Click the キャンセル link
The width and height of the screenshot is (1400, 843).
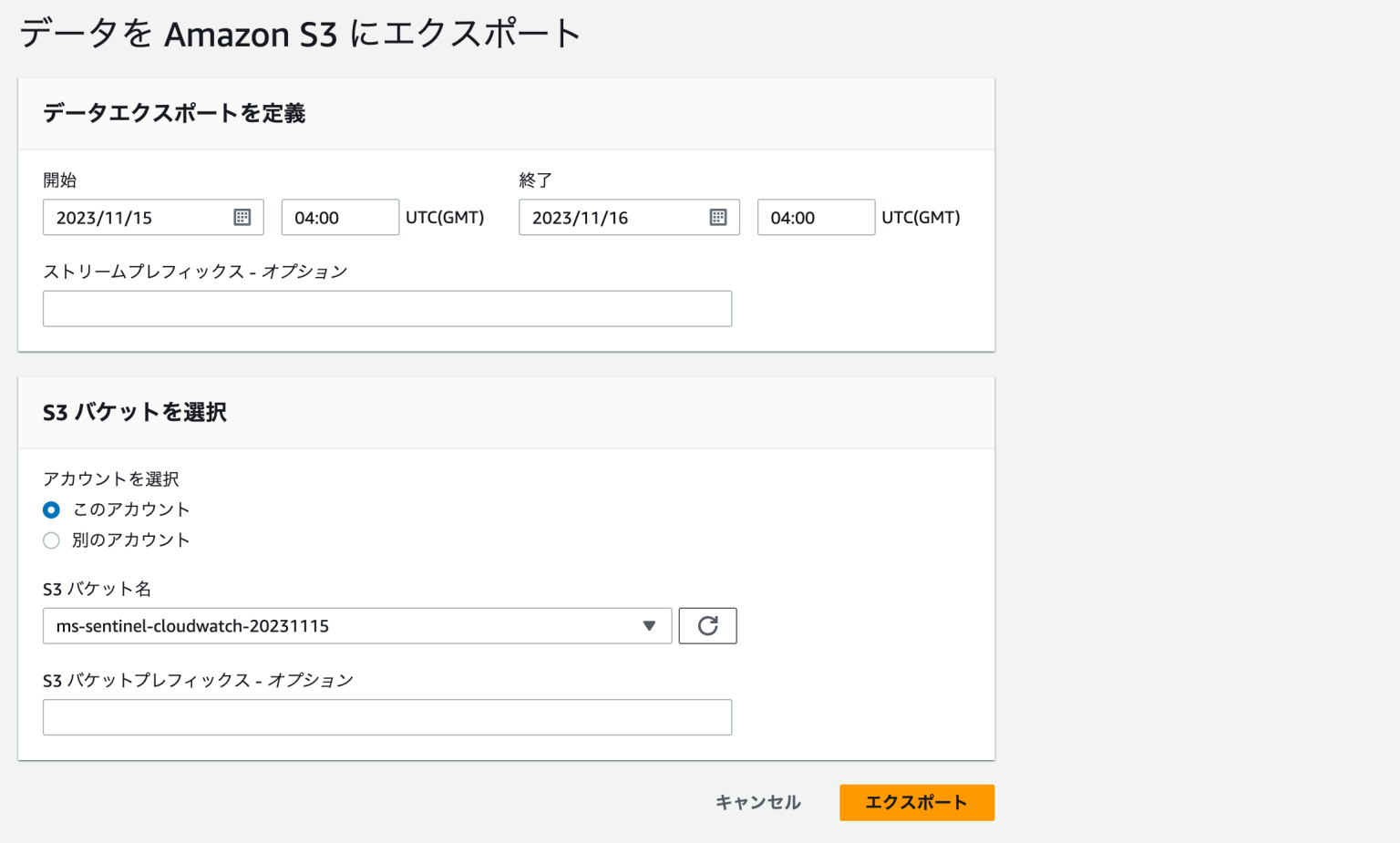[x=757, y=803]
